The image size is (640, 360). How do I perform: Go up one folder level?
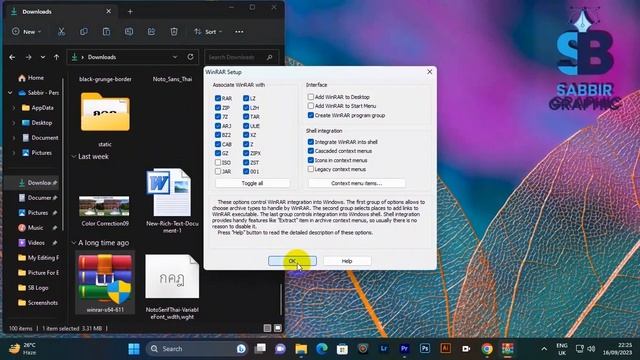point(56,57)
